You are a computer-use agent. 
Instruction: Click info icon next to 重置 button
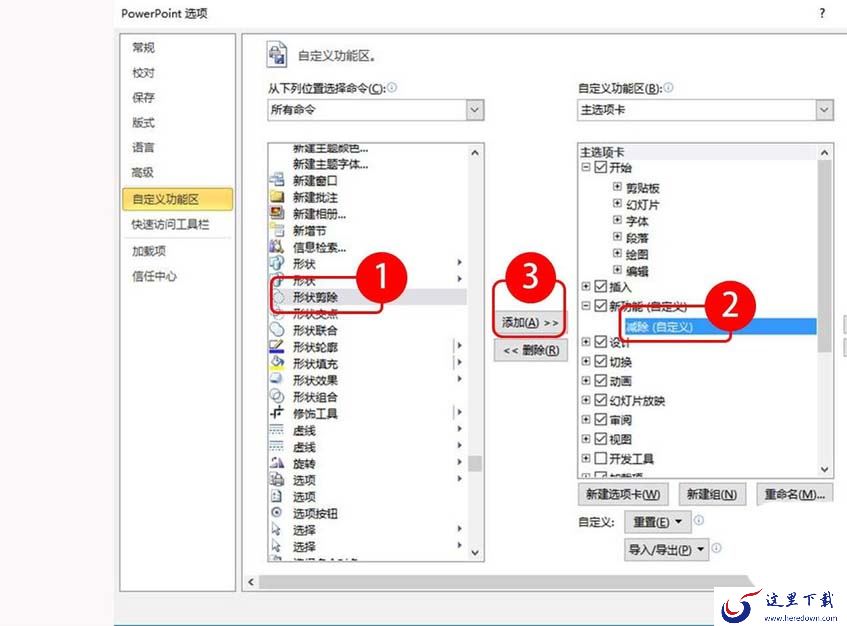coord(698,520)
